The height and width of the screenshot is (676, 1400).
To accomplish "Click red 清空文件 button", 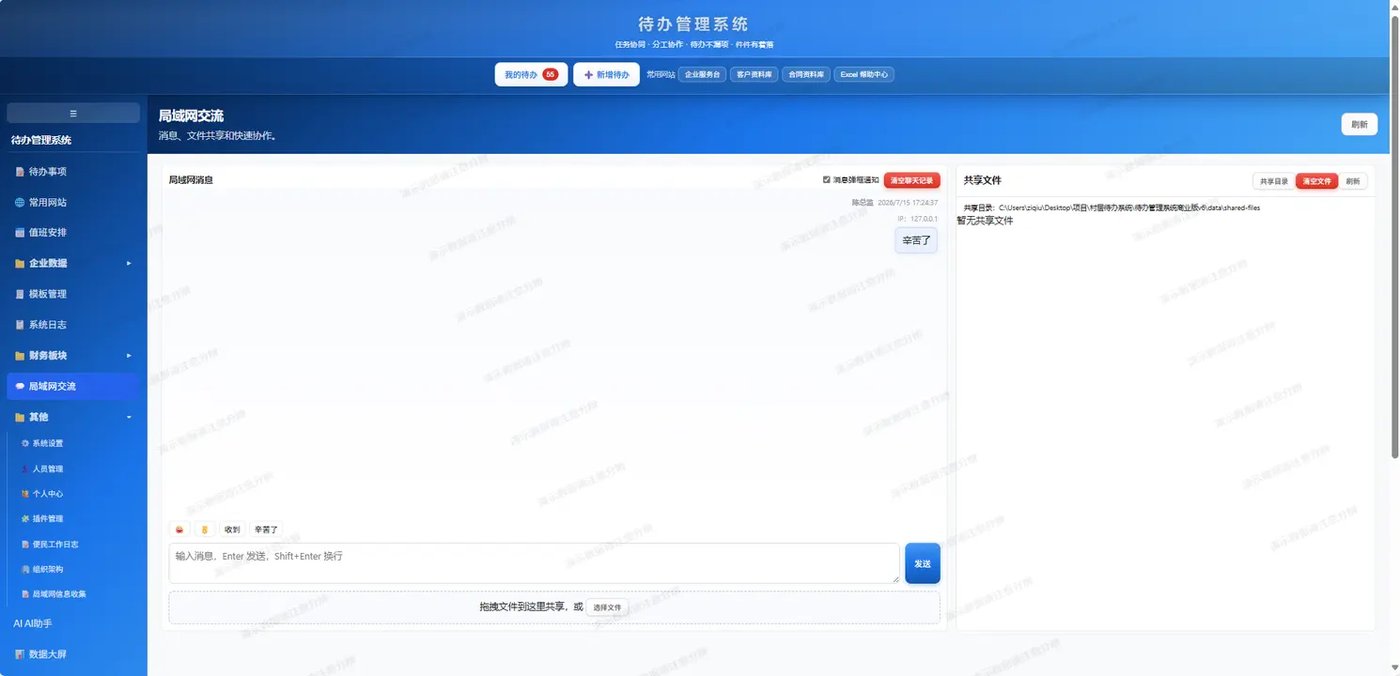I will coord(1317,181).
